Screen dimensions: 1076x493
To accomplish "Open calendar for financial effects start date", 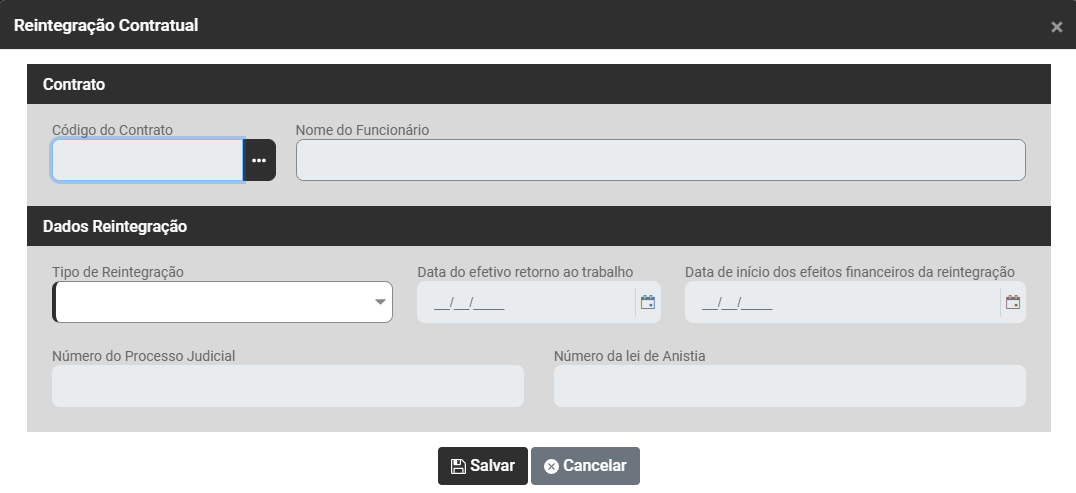I will [x=1013, y=302].
